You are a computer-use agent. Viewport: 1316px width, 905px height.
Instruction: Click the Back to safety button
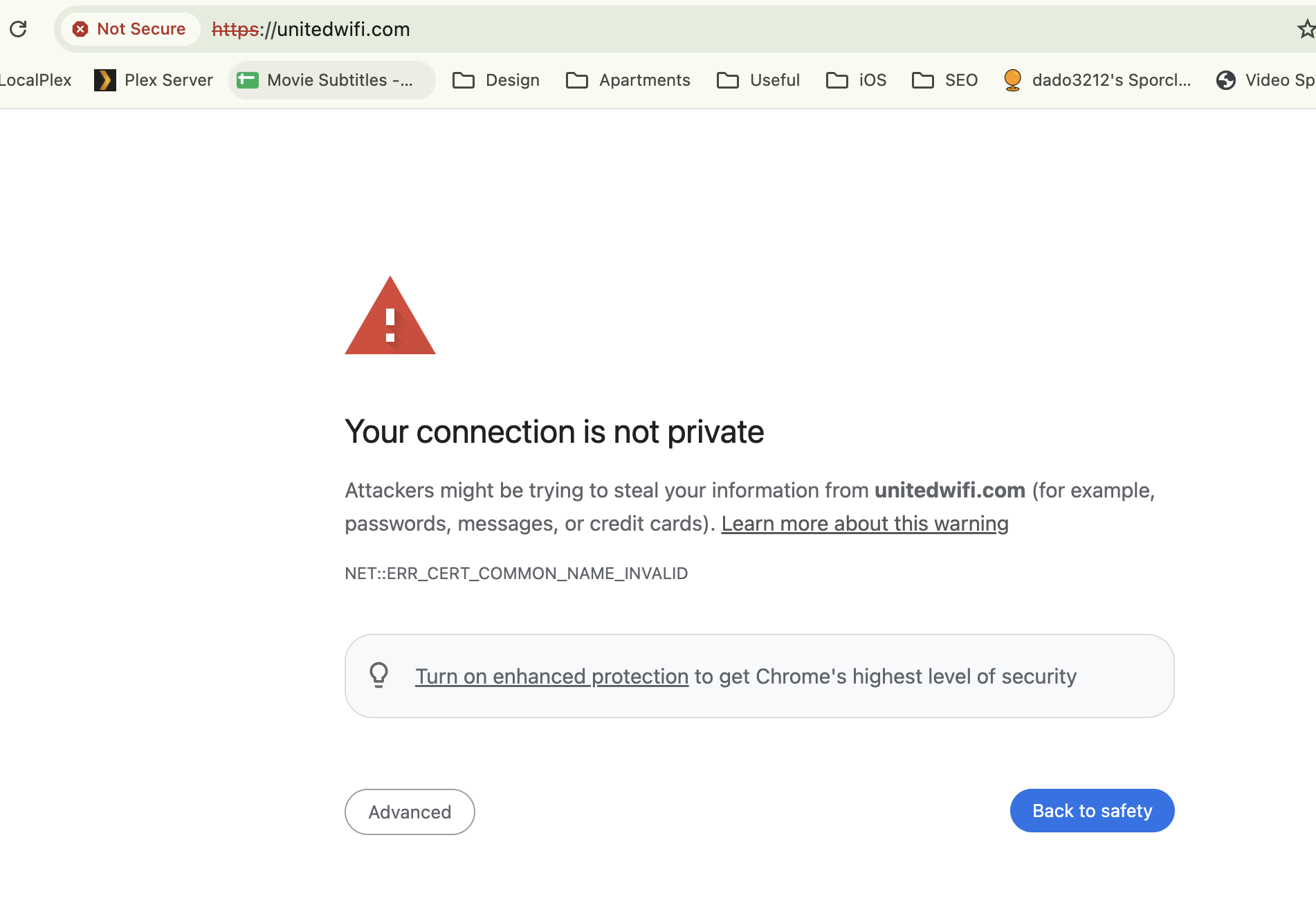(x=1092, y=811)
